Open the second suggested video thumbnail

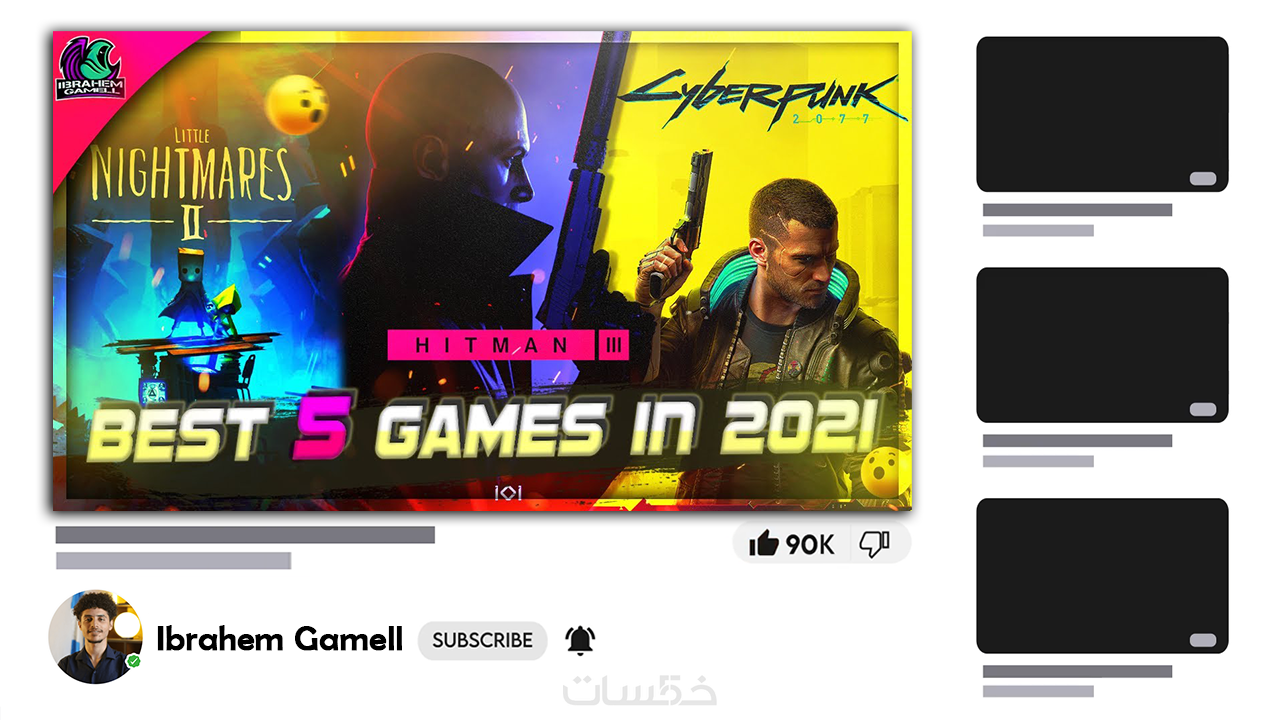tap(1102, 345)
